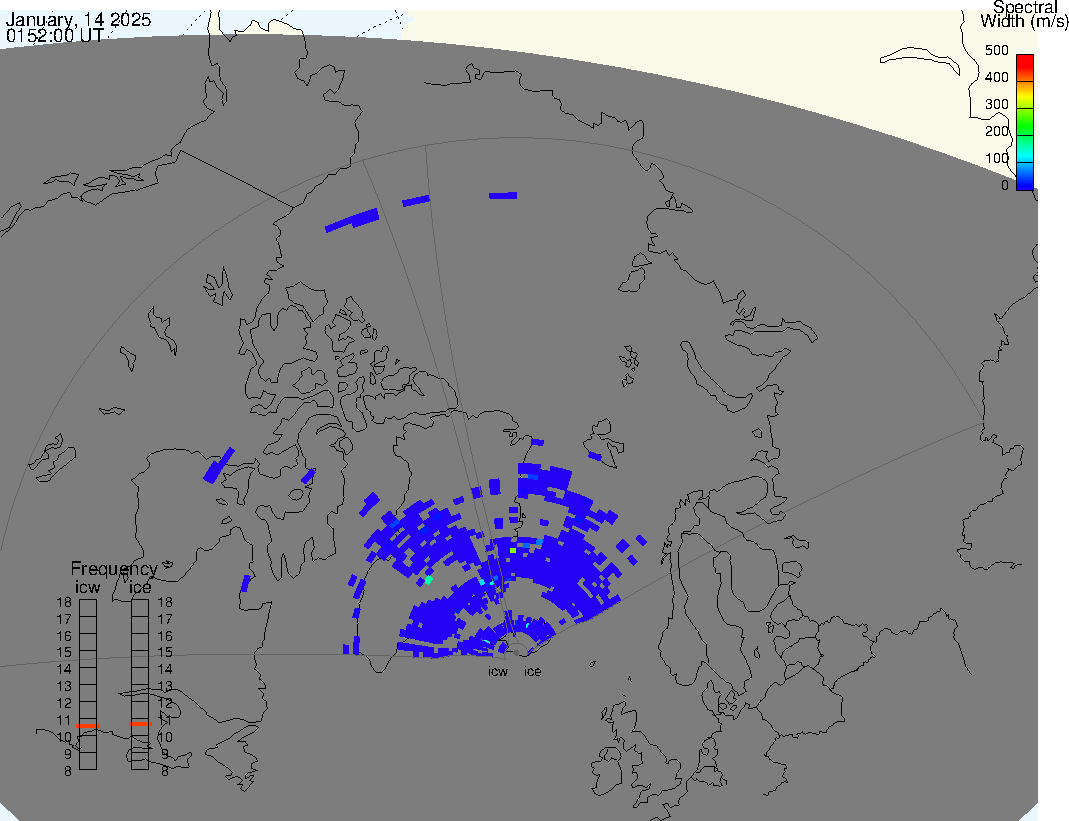The image size is (1069, 821).
Task: Click the '200' color scale label
Action: click(x=996, y=131)
